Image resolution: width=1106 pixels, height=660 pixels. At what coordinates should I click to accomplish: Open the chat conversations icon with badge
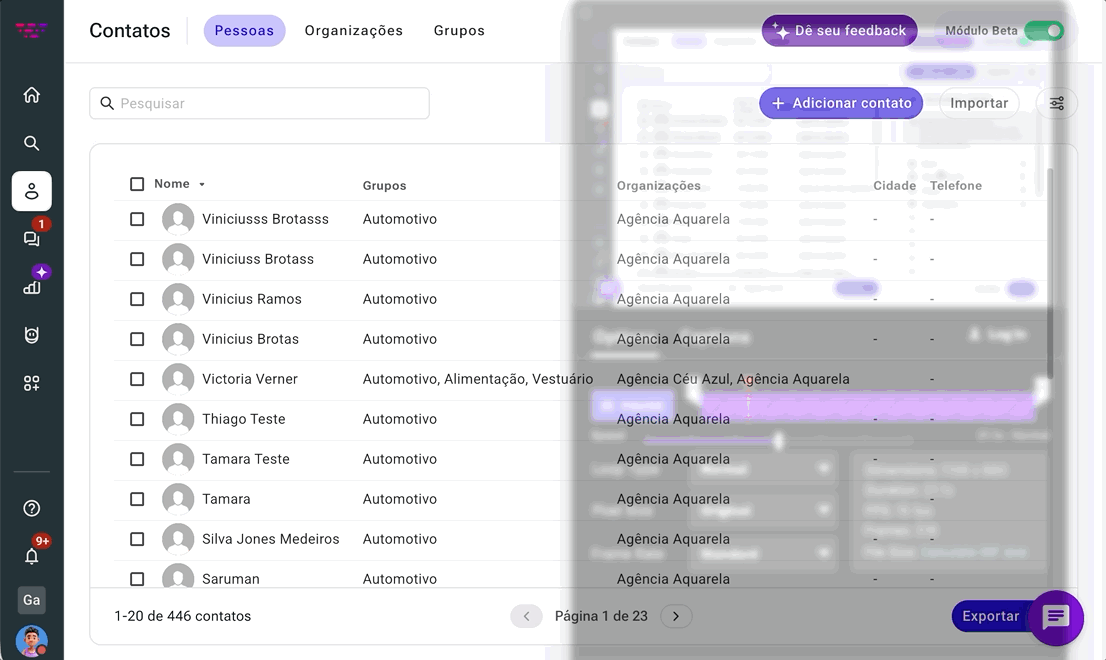pyautogui.click(x=32, y=238)
